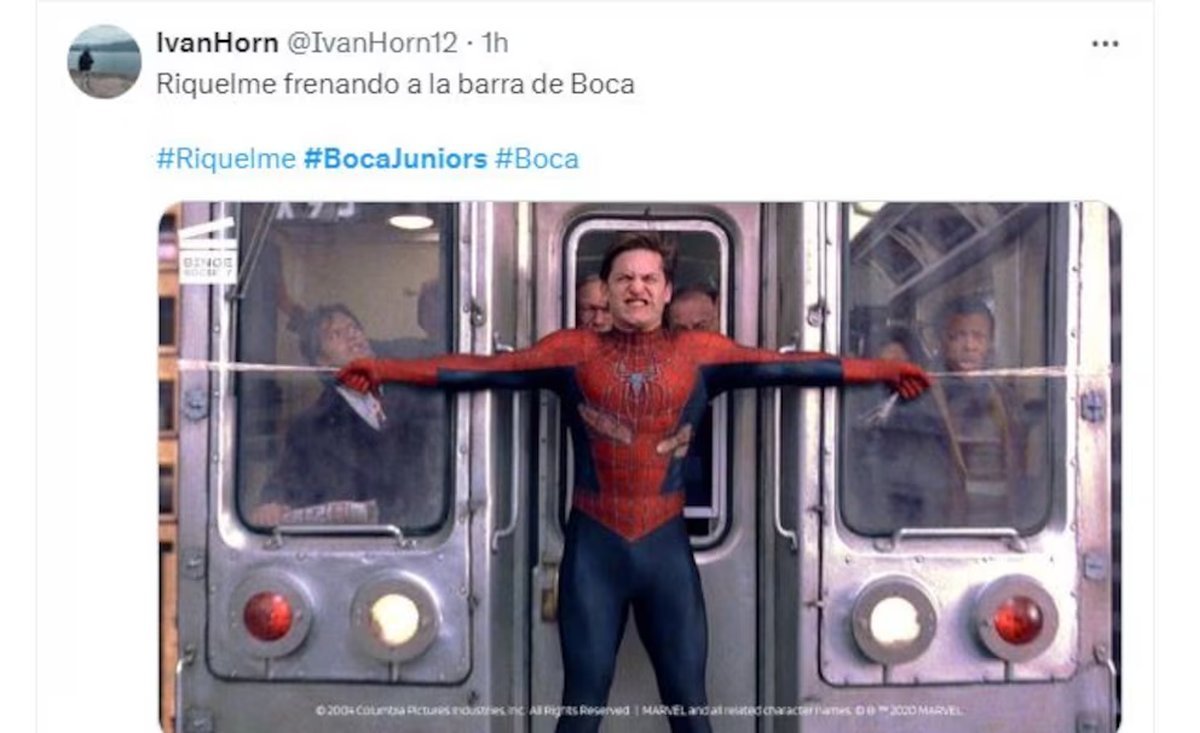
Task: Click Spider-Man's face in the image
Action: [x=637, y=284]
